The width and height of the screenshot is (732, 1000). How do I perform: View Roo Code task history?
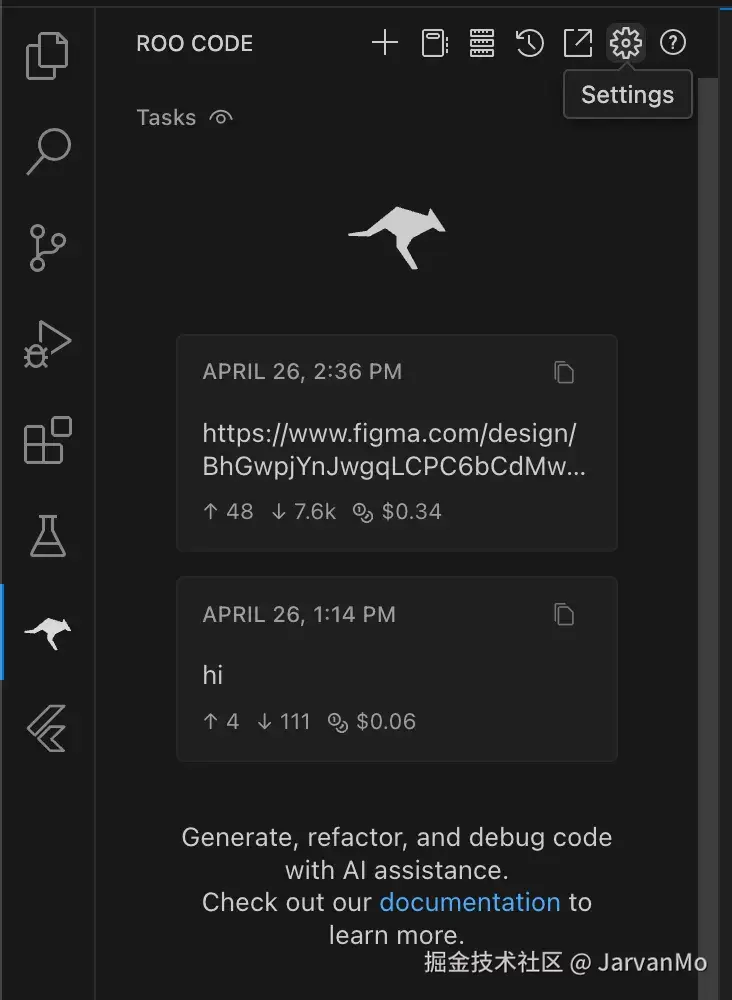coord(529,43)
